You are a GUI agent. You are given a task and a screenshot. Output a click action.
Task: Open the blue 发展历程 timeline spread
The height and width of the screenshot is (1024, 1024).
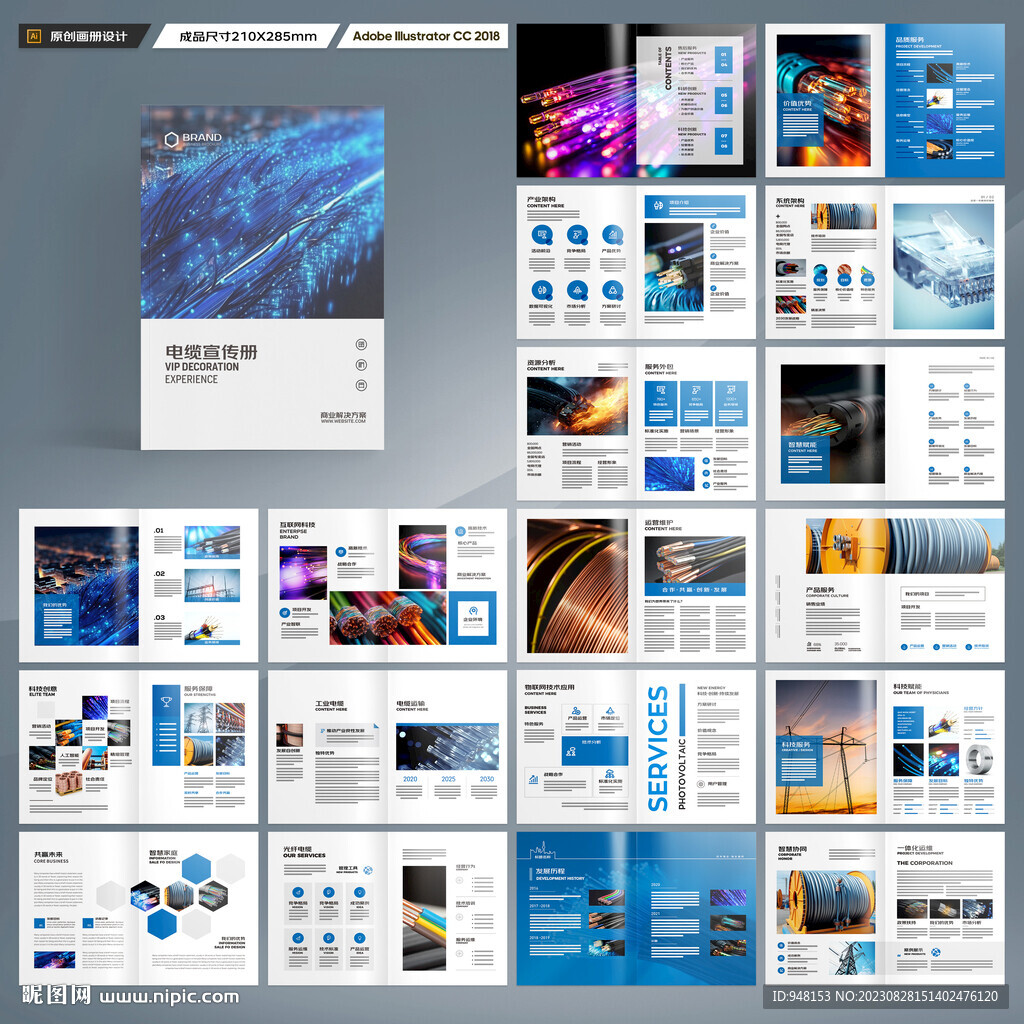(636, 908)
